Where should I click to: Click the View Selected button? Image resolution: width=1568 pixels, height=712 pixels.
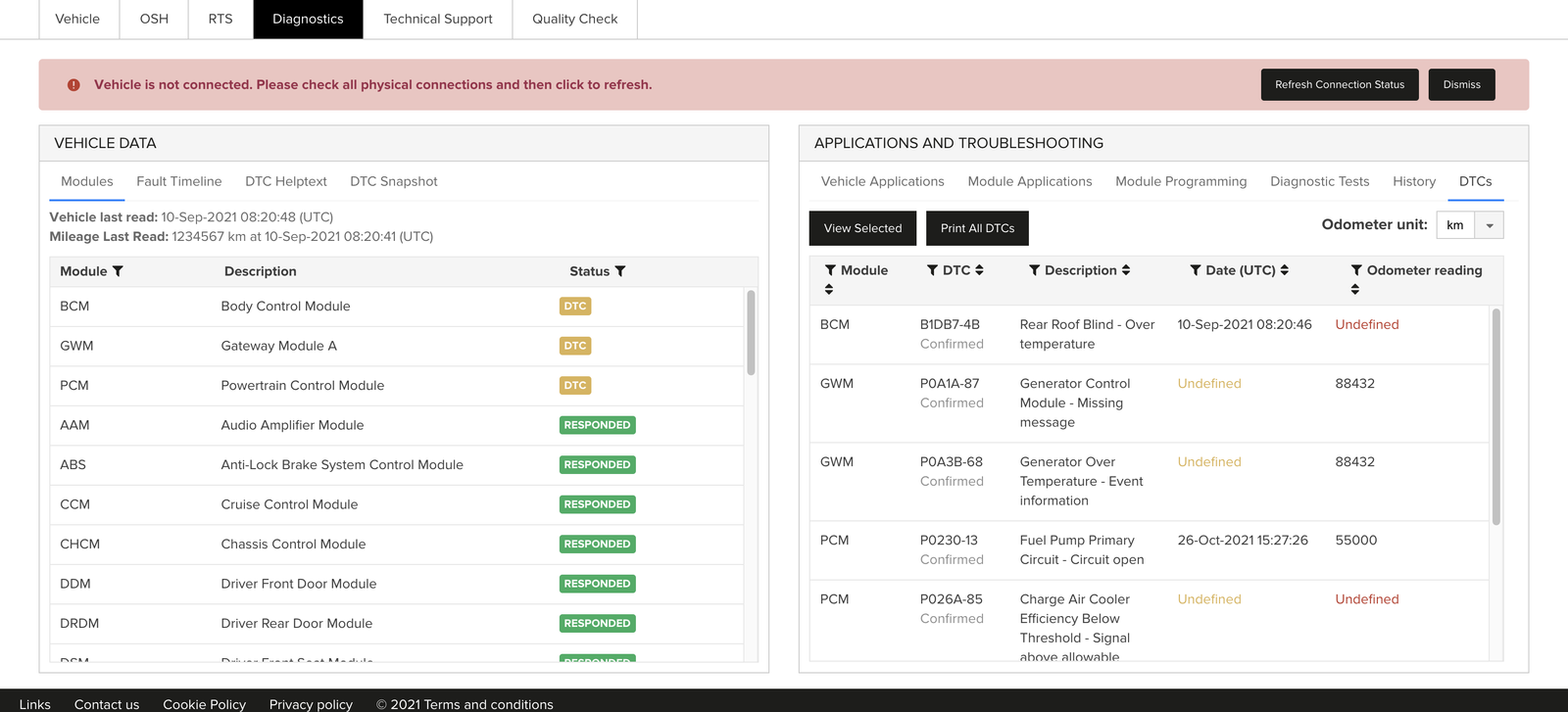pos(862,228)
